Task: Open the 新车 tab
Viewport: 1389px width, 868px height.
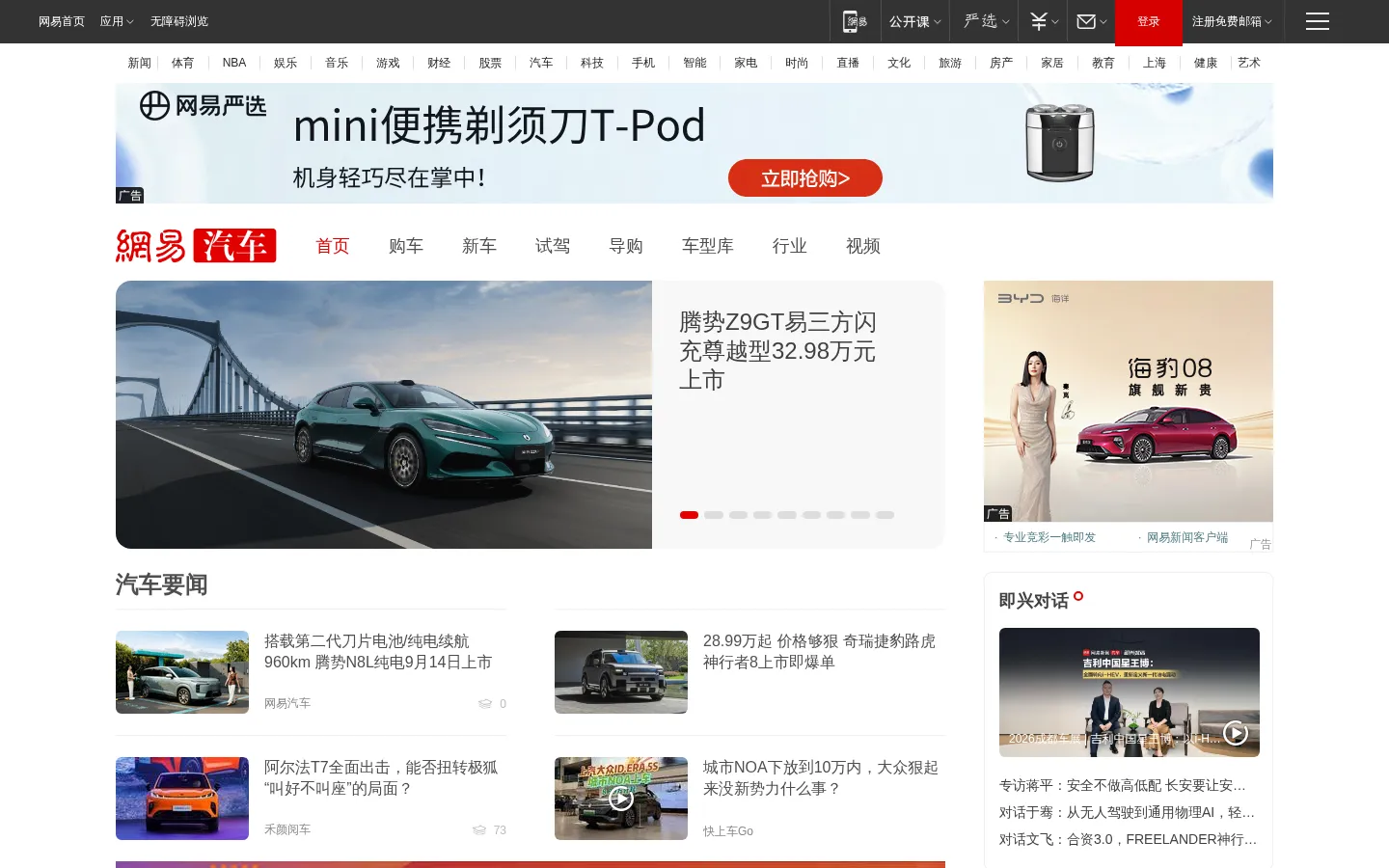Action: [479, 246]
